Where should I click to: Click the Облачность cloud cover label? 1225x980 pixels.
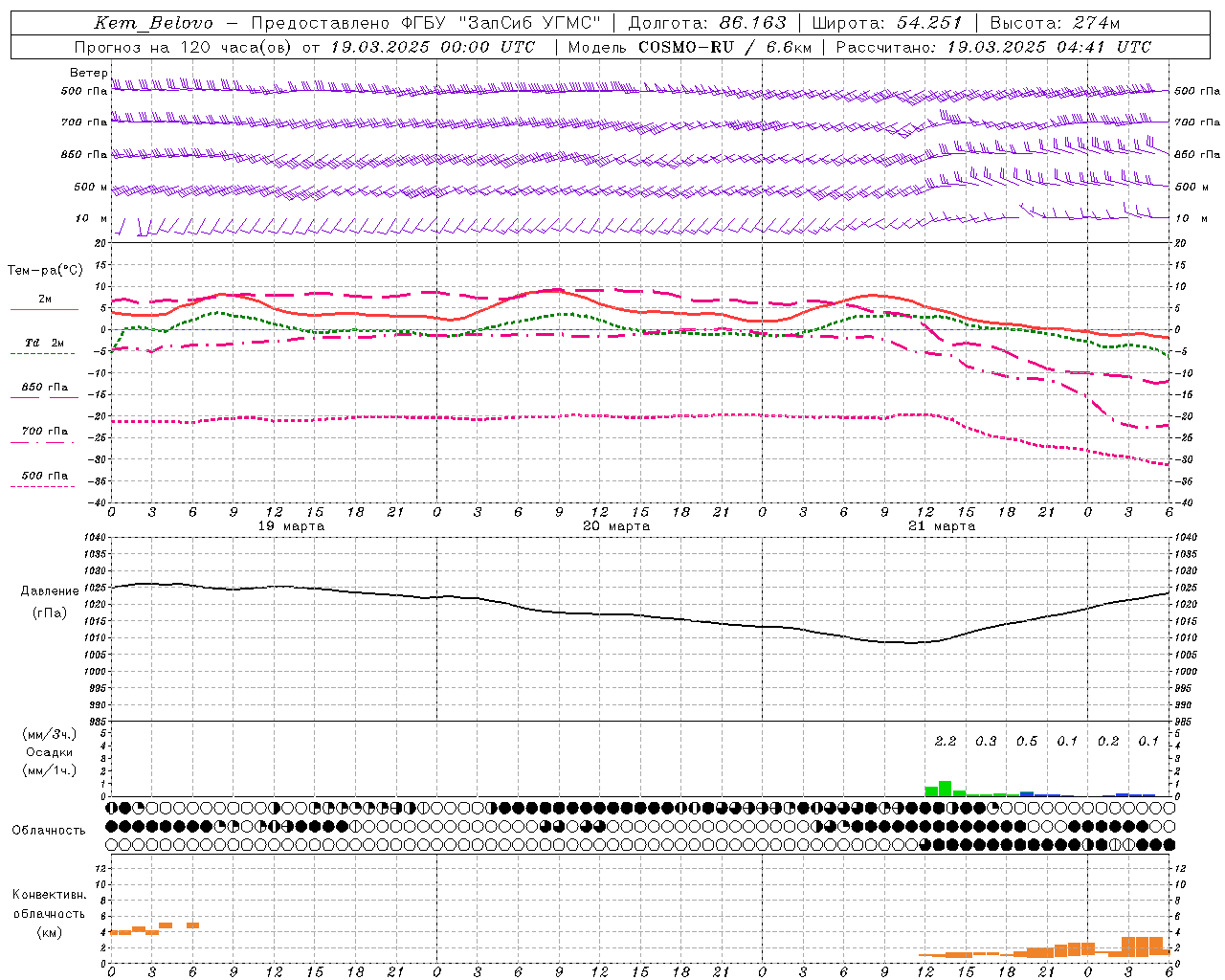(x=49, y=830)
